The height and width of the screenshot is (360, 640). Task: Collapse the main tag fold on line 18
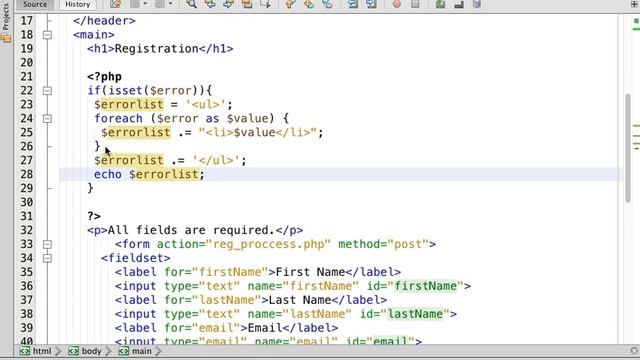pos(47,35)
